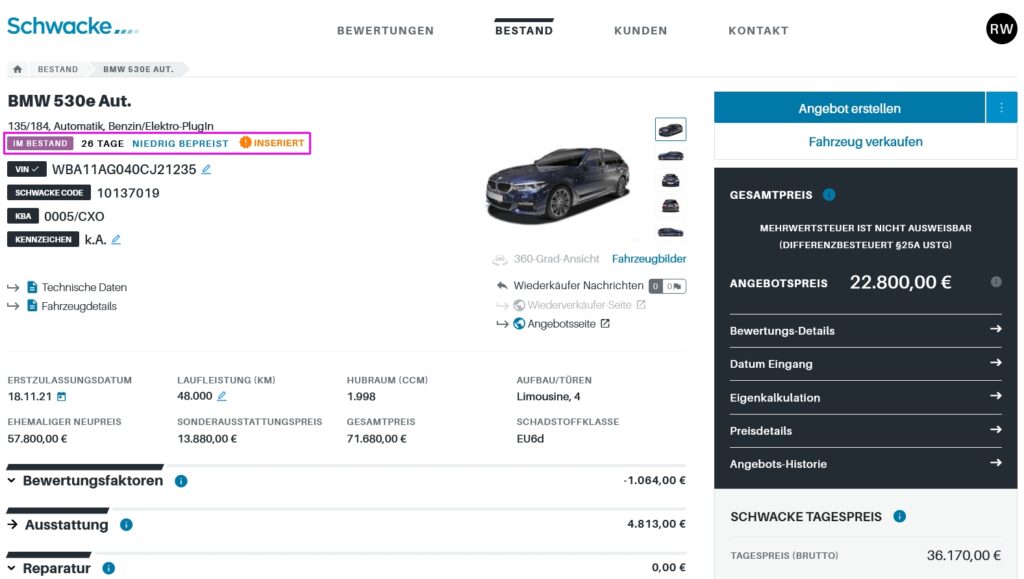Viewport: 1024px width, 579px height.
Task: Click the VIN number WBA11AG040CJ21235
Action: click(x=124, y=170)
